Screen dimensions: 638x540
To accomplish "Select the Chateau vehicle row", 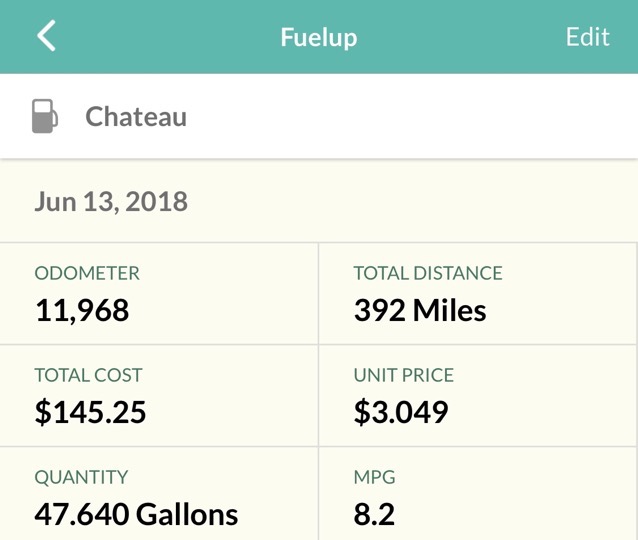I will pyautogui.click(x=319, y=116).
